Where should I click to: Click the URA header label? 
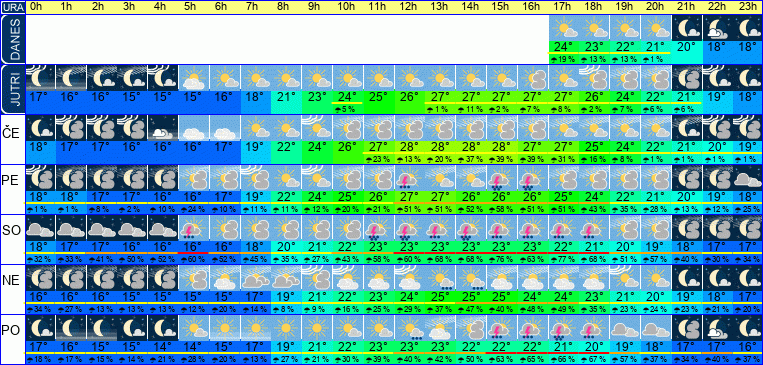click(x=13, y=7)
